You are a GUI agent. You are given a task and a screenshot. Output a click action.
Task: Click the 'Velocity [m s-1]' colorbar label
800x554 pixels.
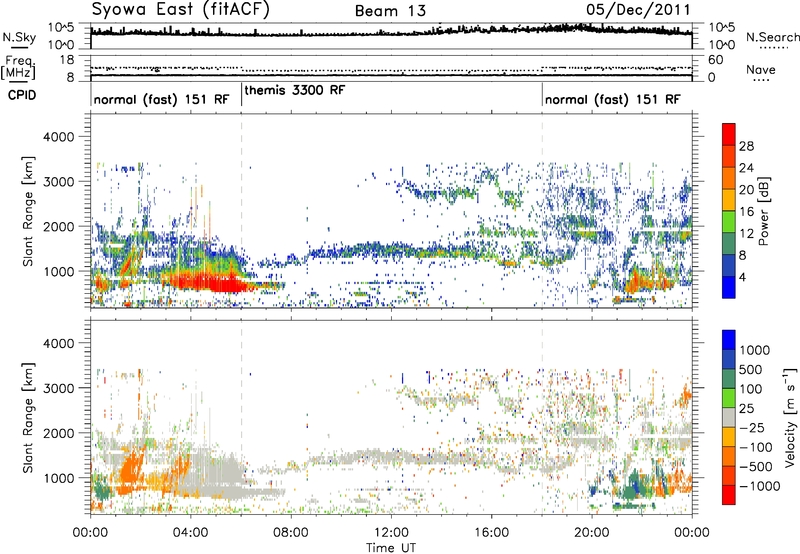pyautogui.click(x=790, y=417)
